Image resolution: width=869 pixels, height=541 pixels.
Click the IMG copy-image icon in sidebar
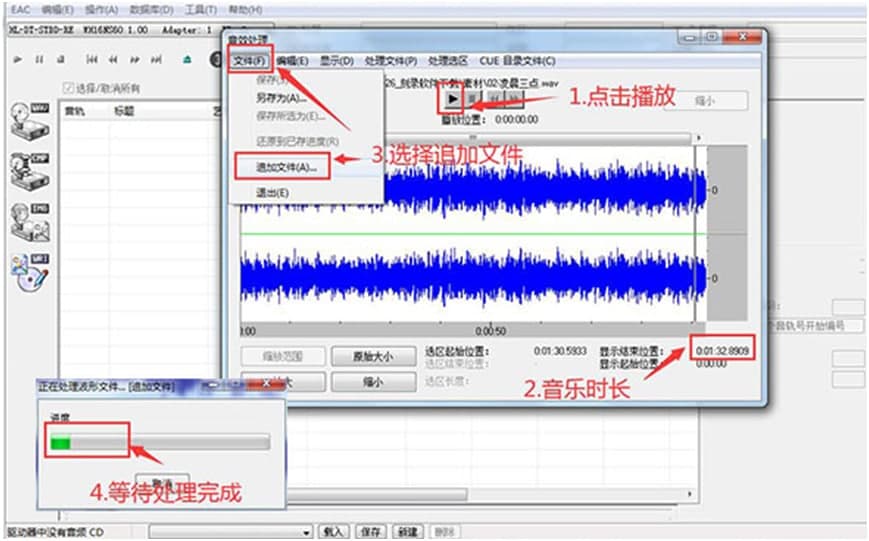point(30,222)
